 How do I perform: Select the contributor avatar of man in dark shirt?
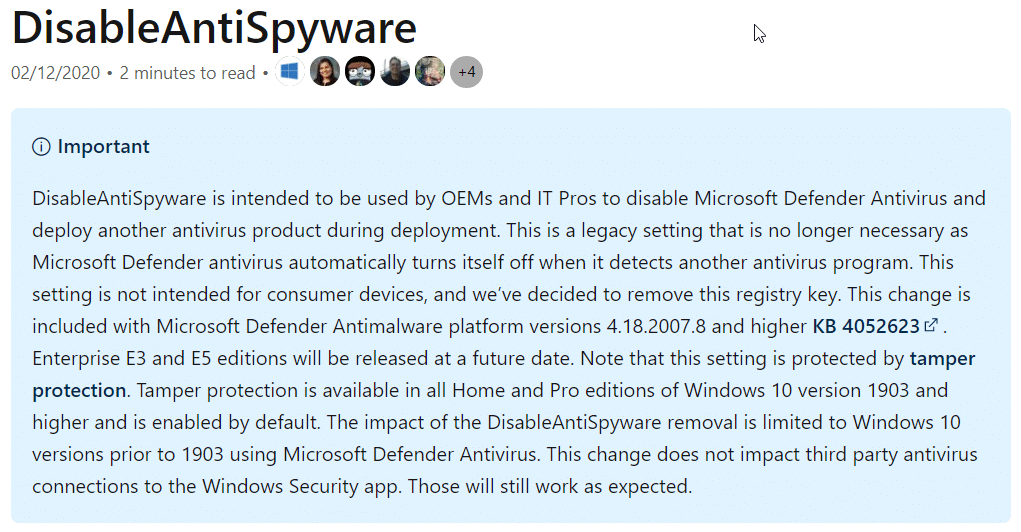pyautogui.click(x=395, y=72)
